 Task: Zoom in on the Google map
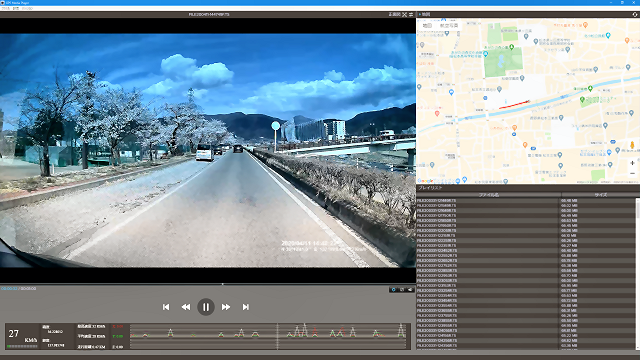click(632, 163)
